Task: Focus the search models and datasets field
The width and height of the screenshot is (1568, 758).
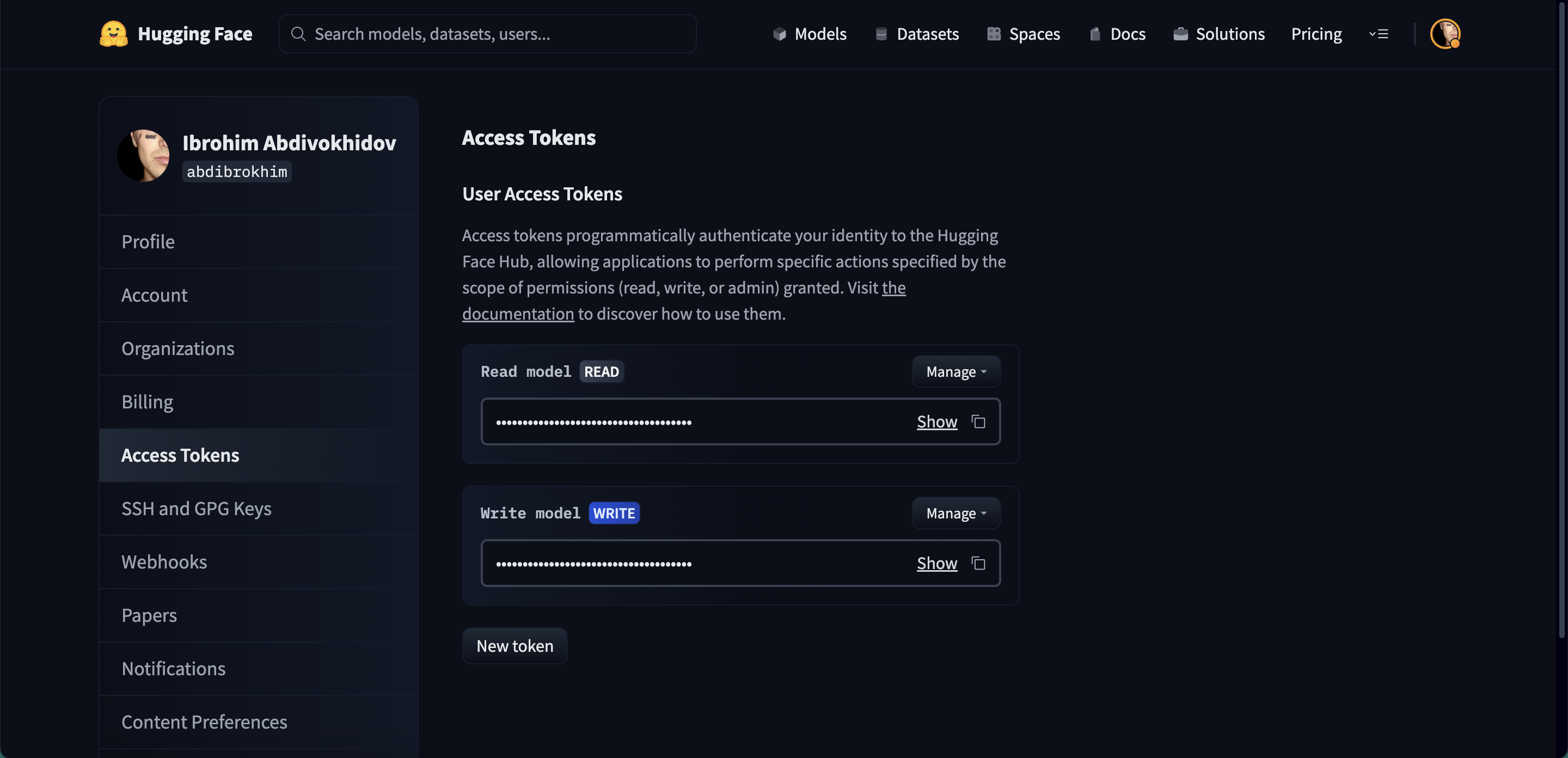Action: pyautogui.click(x=487, y=34)
